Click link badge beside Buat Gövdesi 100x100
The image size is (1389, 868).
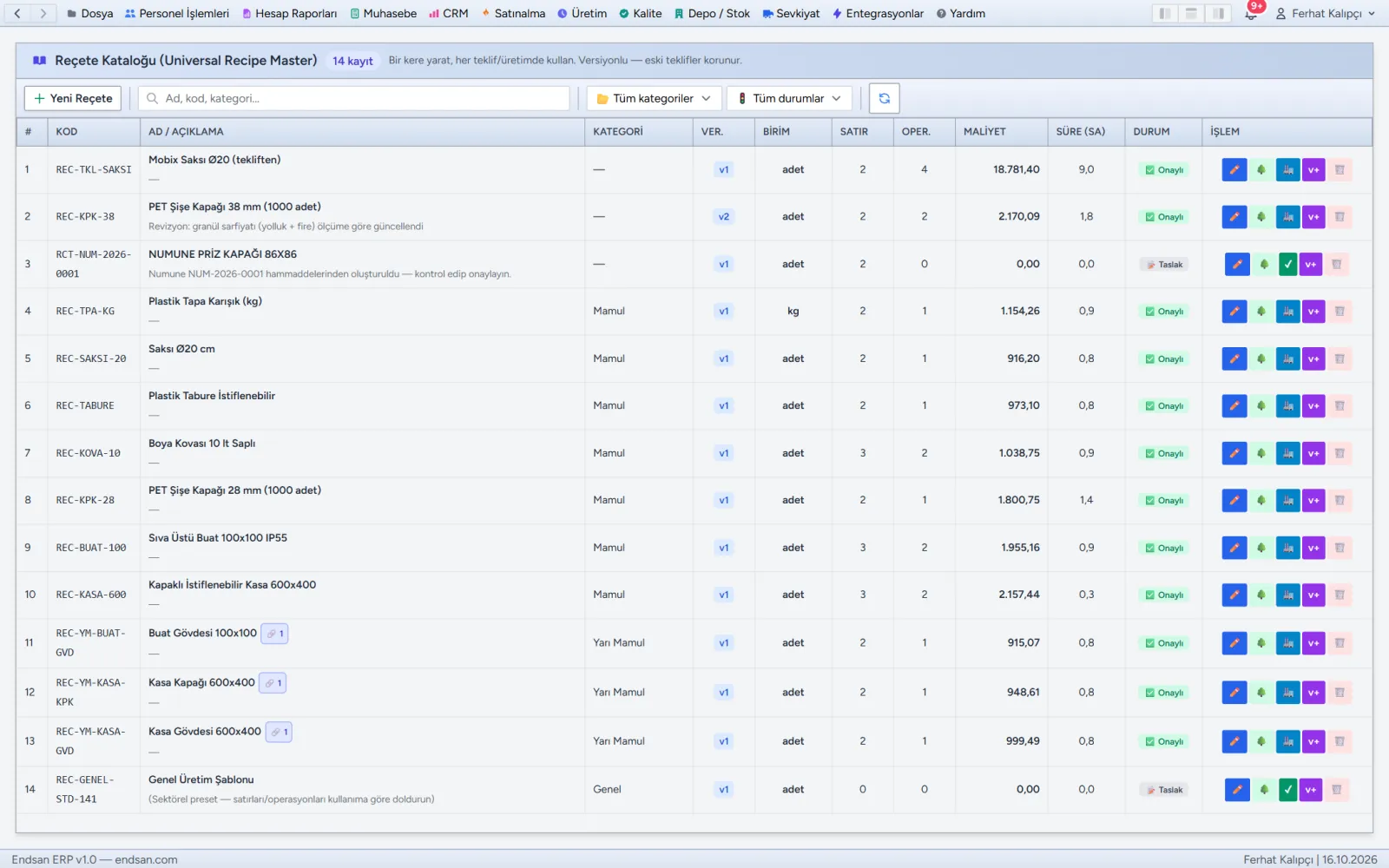pos(275,634)
